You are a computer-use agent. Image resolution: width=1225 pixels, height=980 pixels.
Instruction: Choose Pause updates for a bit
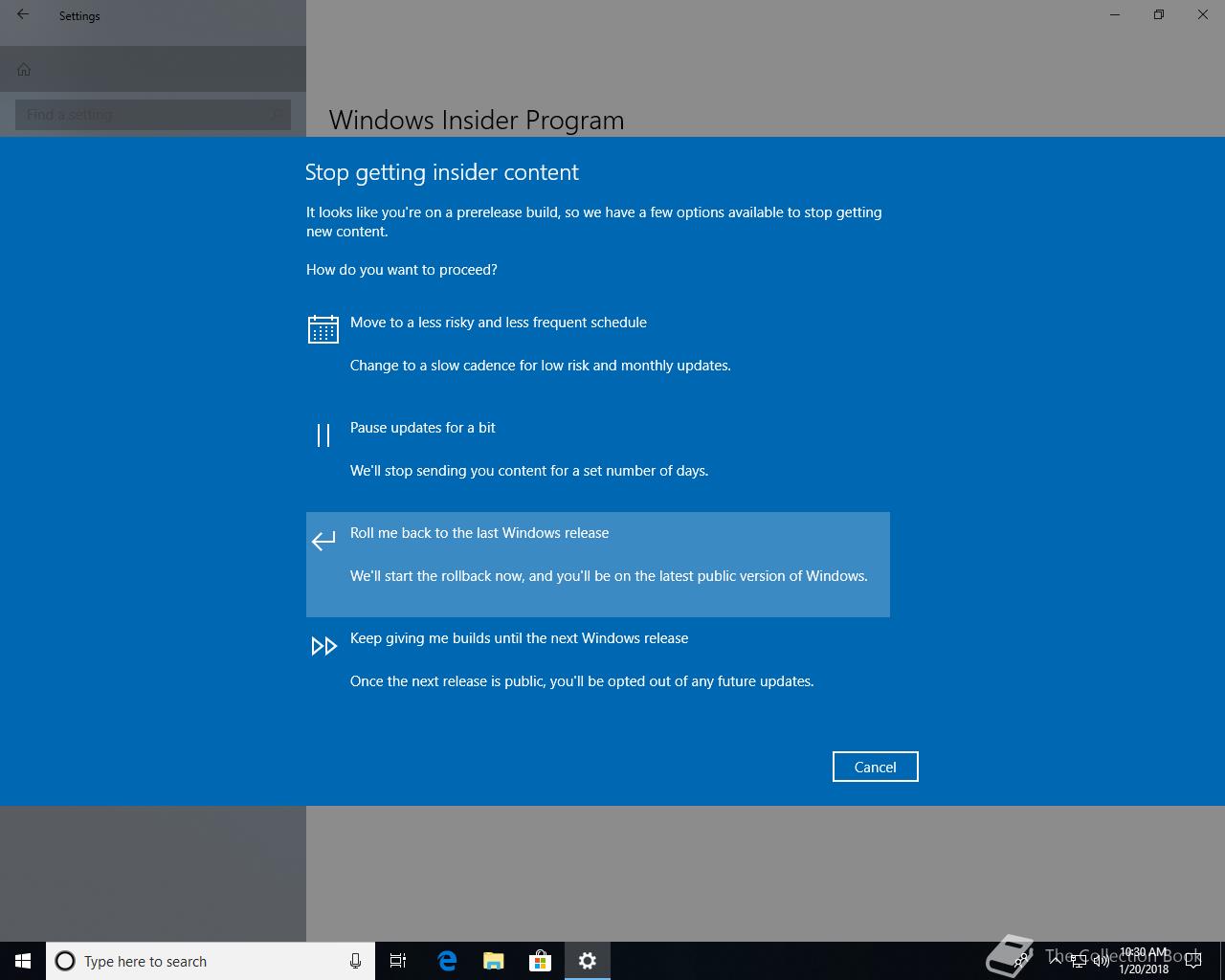click(x=598, y=459)
